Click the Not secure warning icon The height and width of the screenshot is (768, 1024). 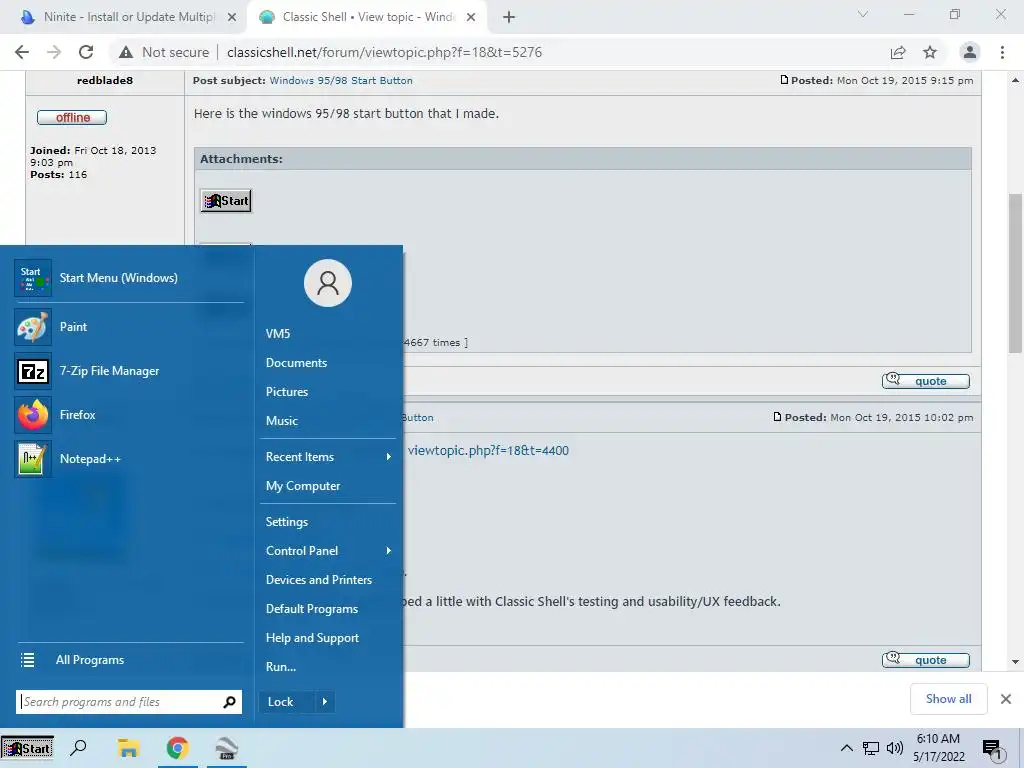coord(126,52)
